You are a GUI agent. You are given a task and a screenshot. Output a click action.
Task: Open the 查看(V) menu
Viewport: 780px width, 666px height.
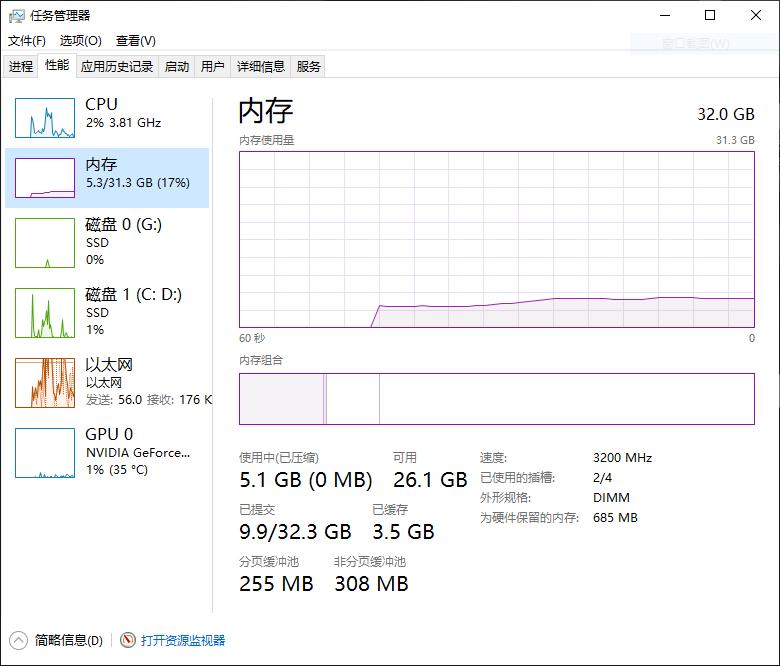[135, 41]
